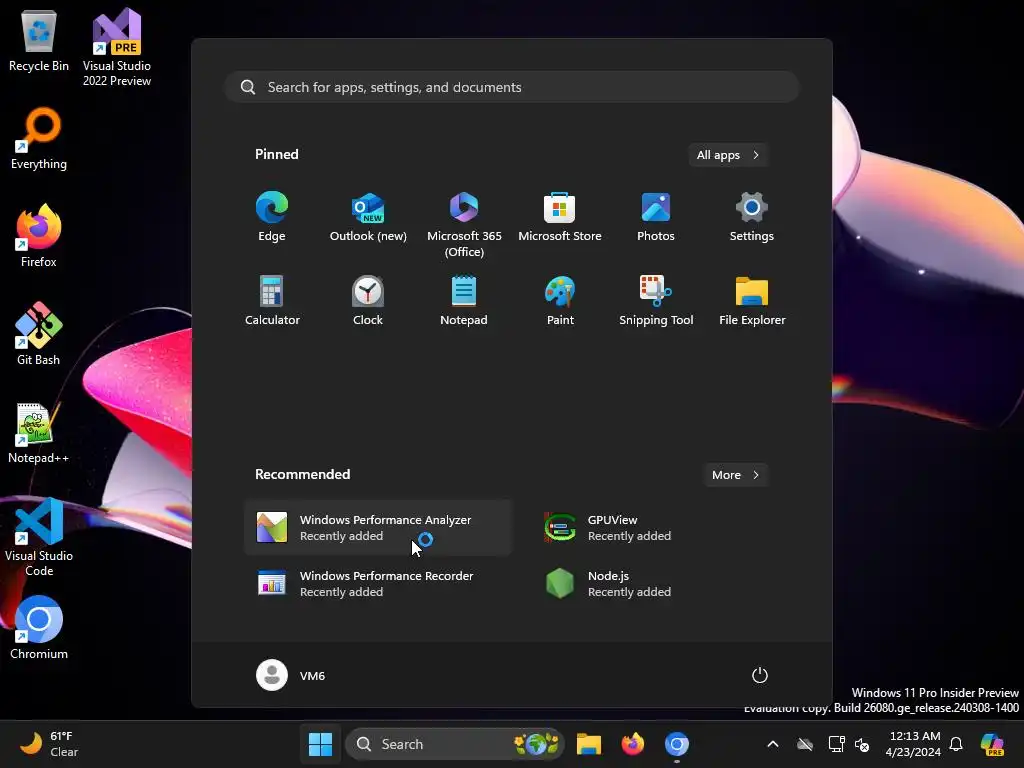Image resolution: width=1024 pixels, height=768 pixels.
Task: Select the Visual Studio Code desktop shortcut
Action: [39, 537]
